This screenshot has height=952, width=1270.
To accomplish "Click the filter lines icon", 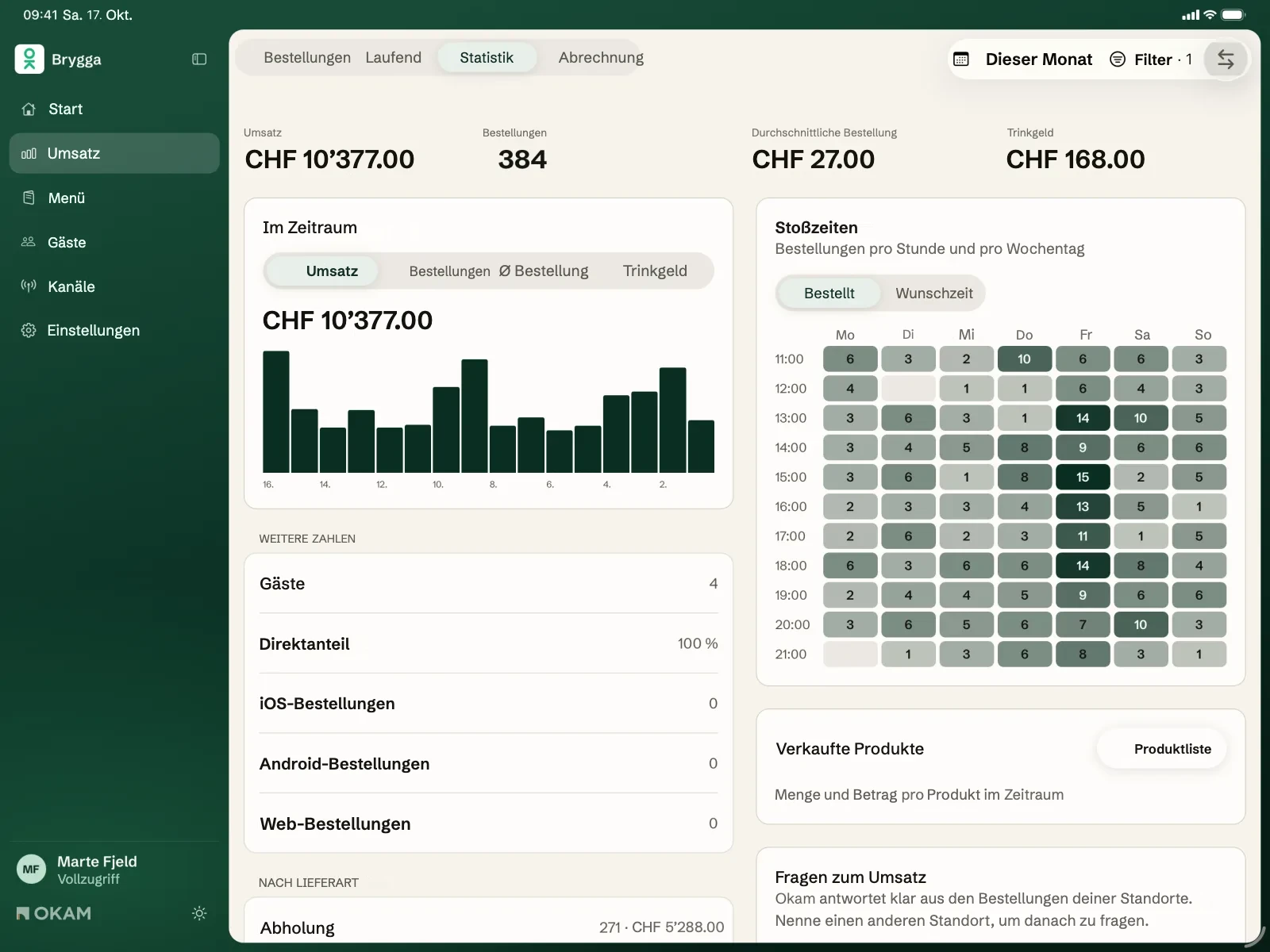I will point(1118,59).
